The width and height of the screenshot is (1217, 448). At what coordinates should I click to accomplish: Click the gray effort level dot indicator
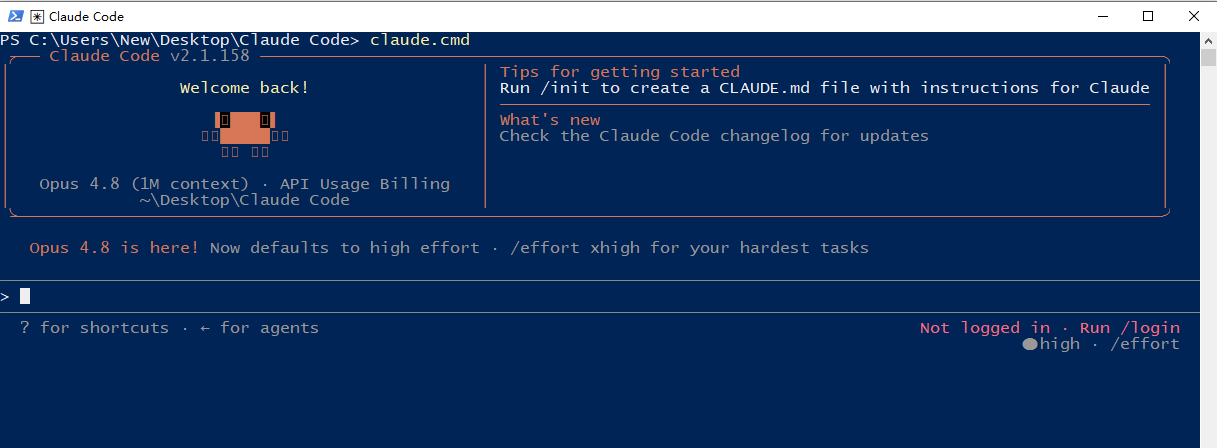1030,344
